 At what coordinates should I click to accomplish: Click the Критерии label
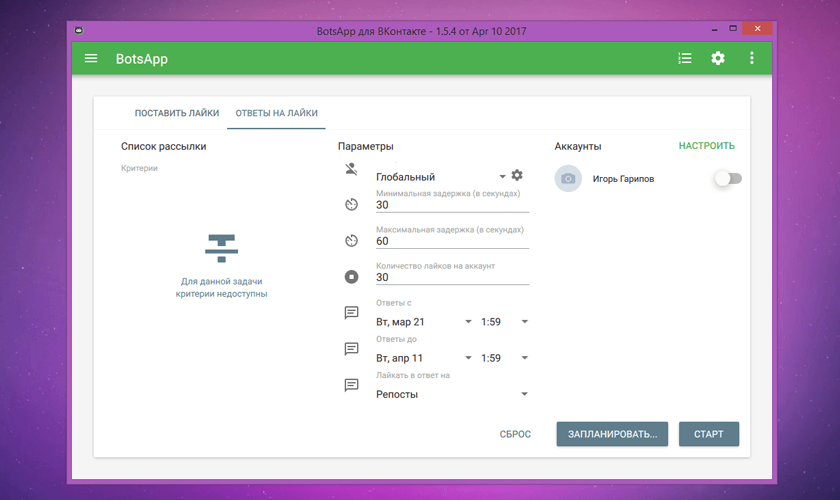tap(139, 168)
